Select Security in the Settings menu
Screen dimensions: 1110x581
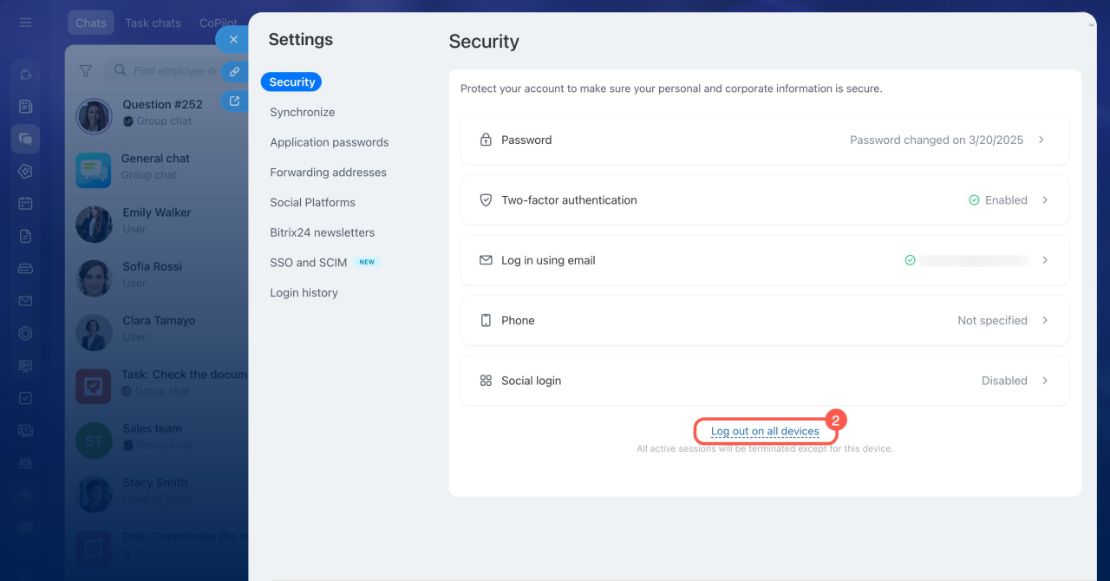coord(292,82)
